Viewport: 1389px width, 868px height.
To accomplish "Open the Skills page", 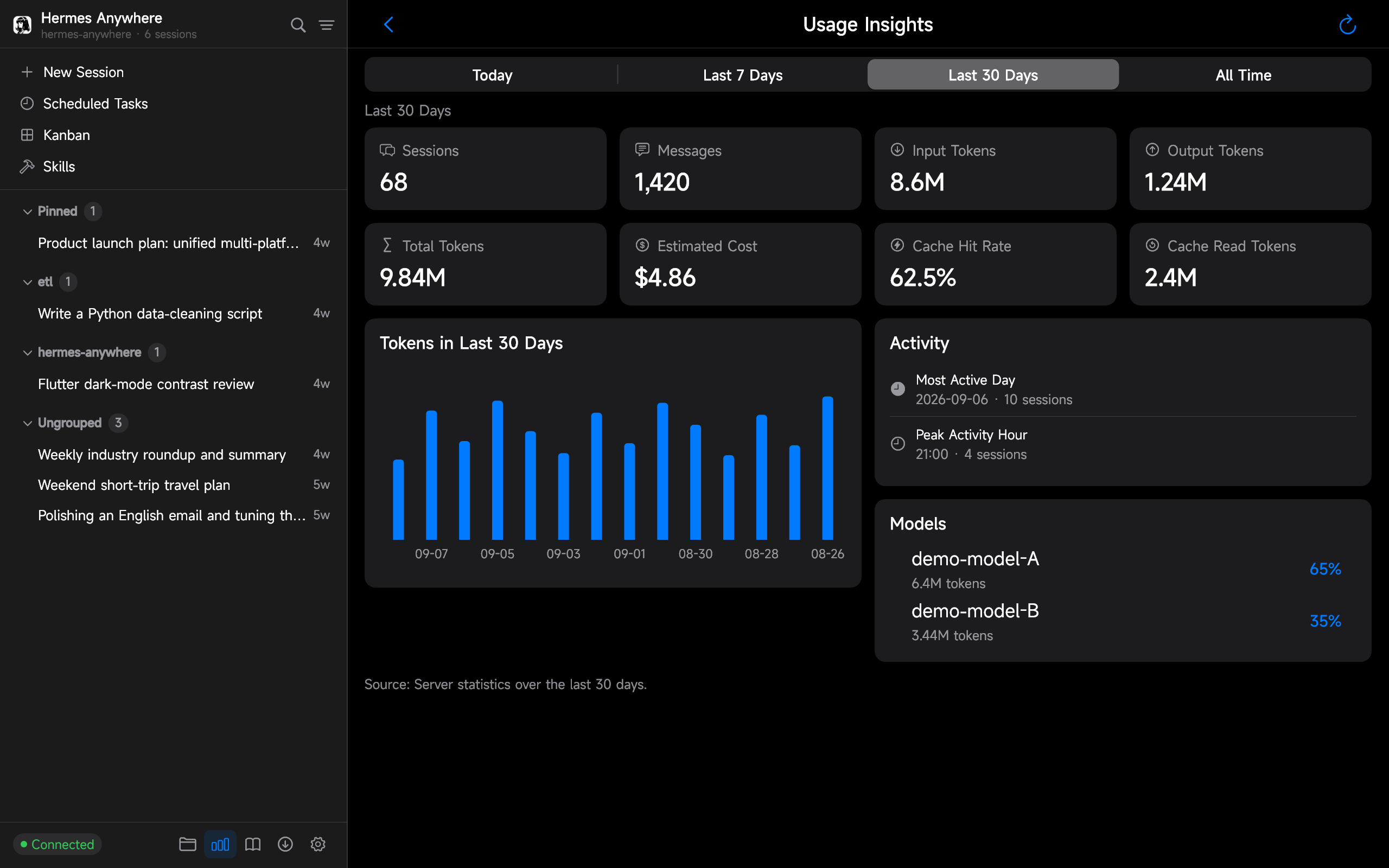I will pyautogui.click(x=173, y=167).
